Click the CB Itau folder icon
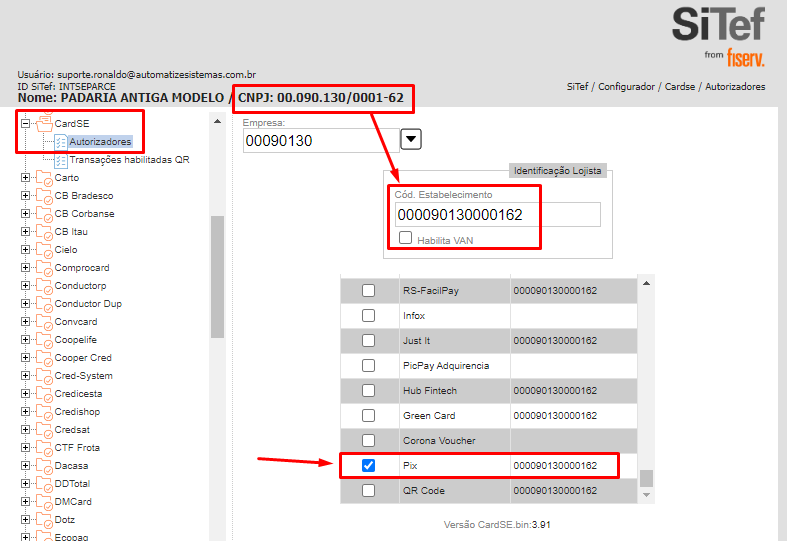The width and height of the screenshot is (787, 541). [x=44, y=232]
